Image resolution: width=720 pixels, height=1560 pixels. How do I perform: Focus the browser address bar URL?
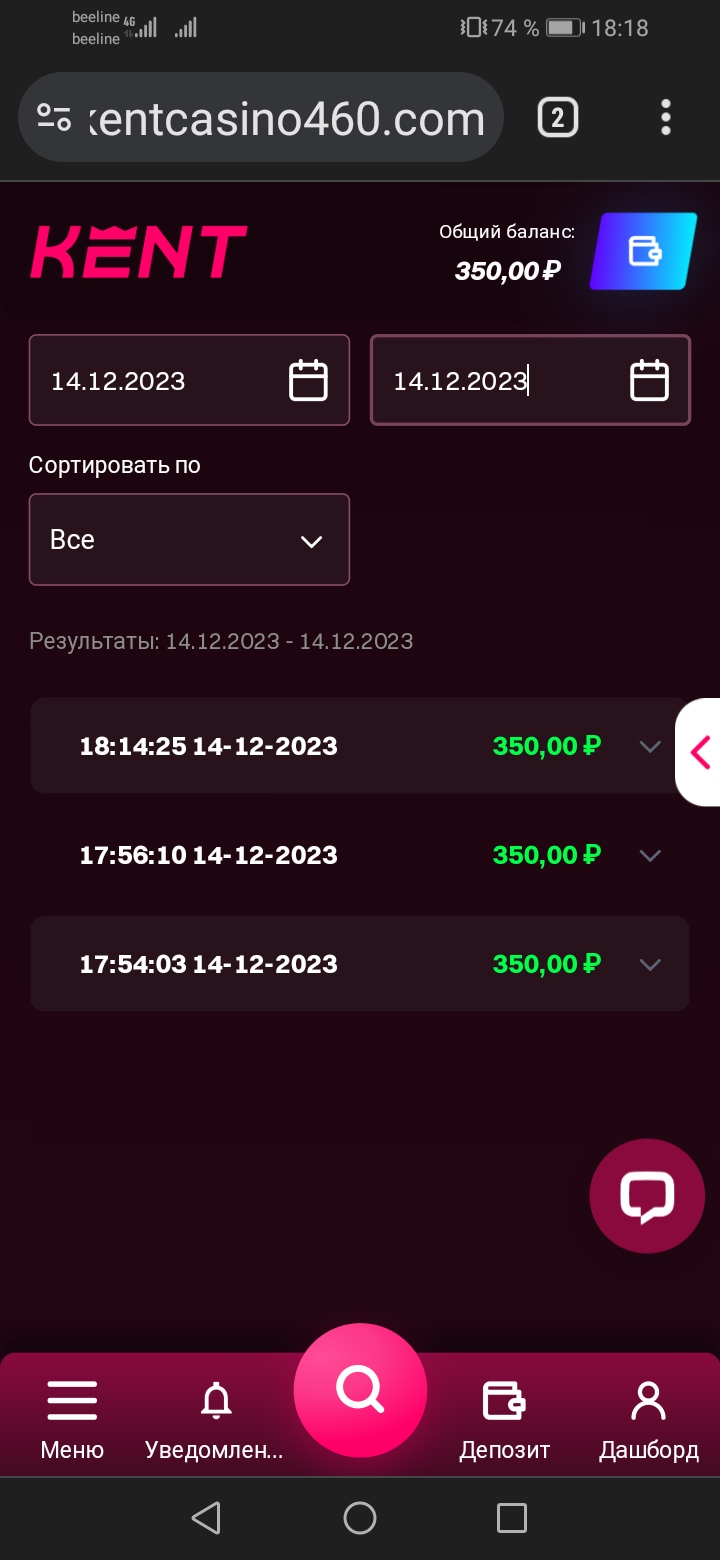point(285,119)
